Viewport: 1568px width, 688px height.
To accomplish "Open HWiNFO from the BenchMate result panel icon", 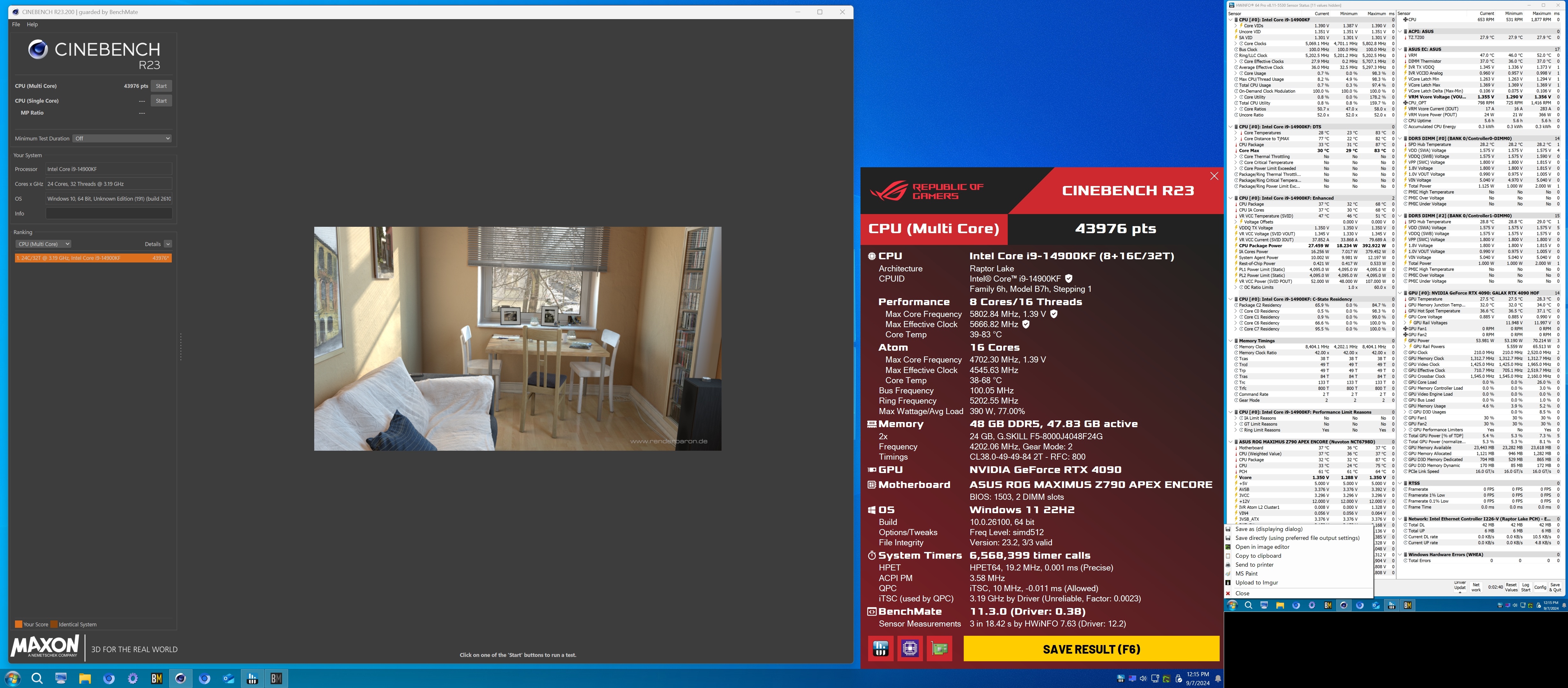I will (x=881, y=649).
